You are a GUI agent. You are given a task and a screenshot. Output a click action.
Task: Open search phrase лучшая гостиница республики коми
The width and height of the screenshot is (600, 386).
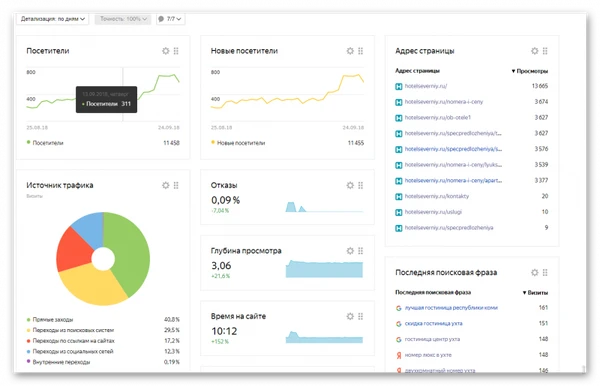(451, 308)
